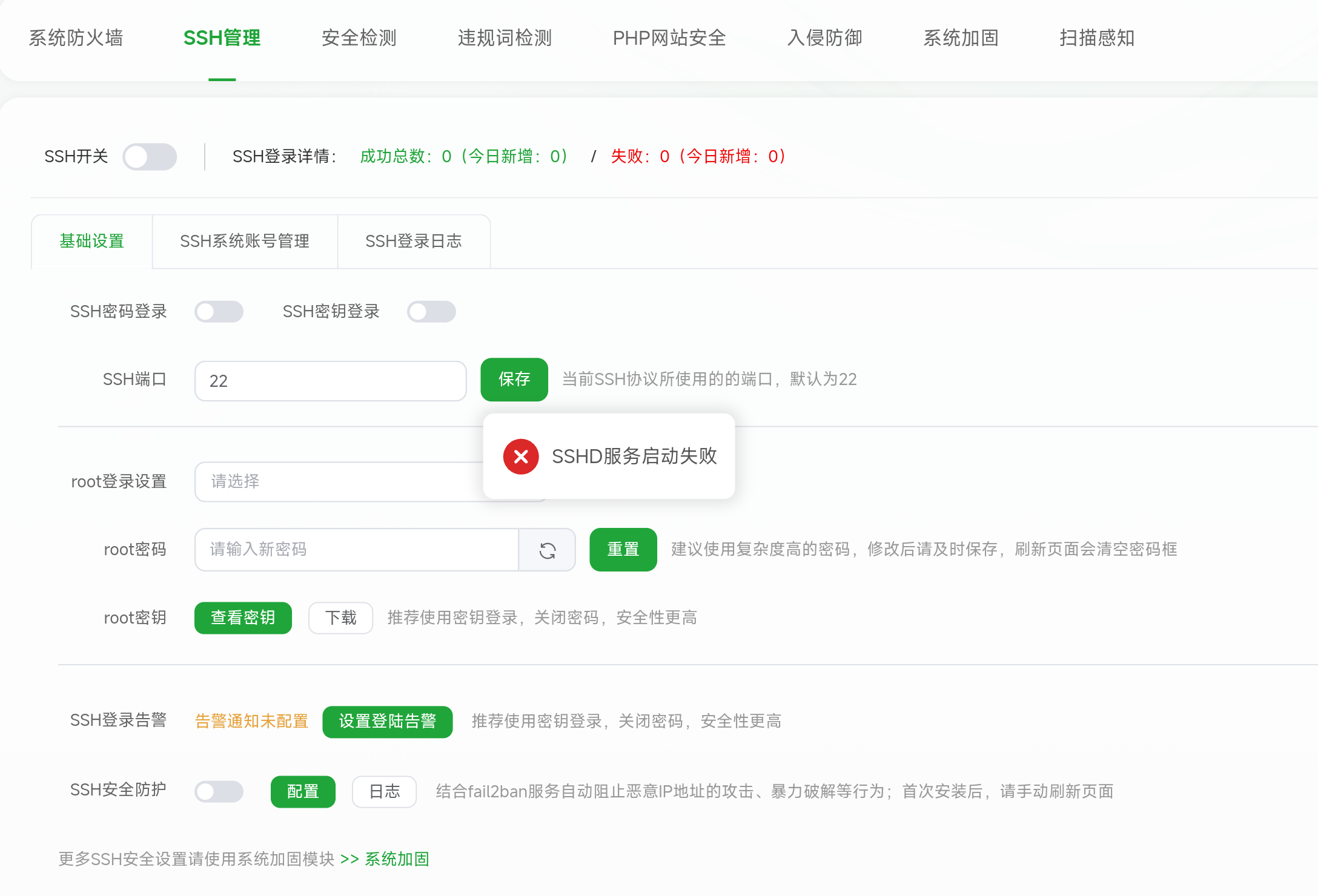Click 保存 button for SSH port
The image size is (1318, 896).
514,380
